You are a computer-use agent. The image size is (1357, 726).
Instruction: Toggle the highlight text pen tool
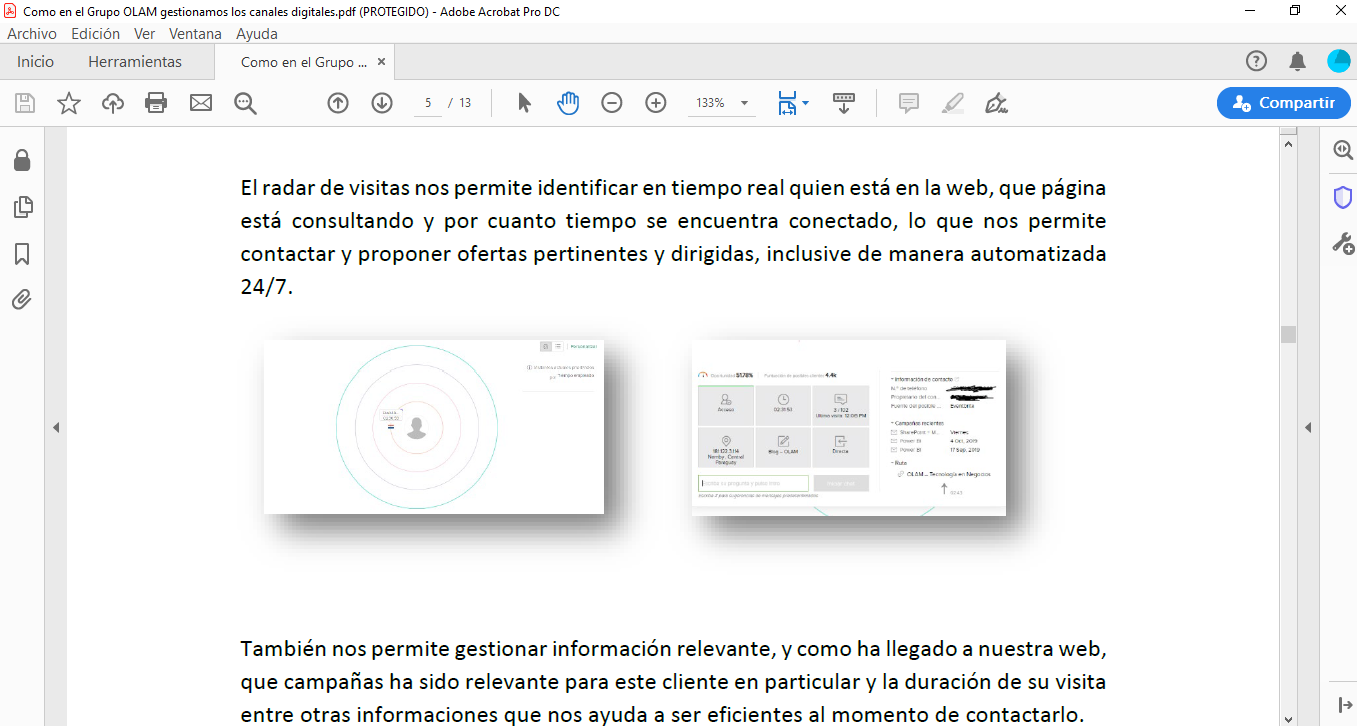pyautogui.click(x=953, y=103)
